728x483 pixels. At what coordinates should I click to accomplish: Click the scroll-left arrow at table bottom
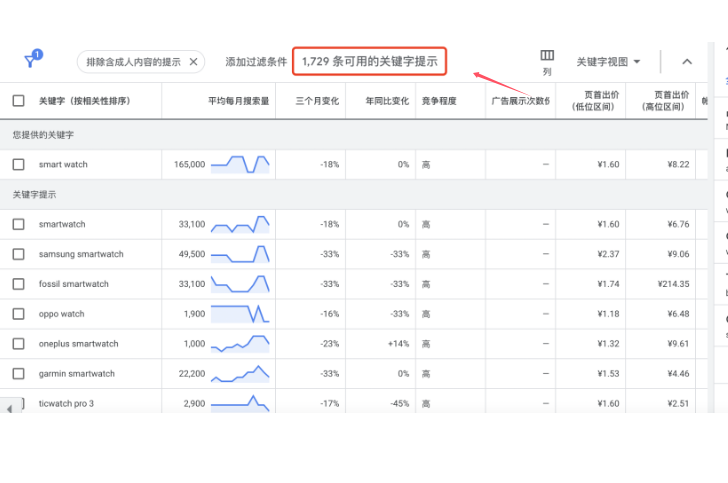[11, 407]
